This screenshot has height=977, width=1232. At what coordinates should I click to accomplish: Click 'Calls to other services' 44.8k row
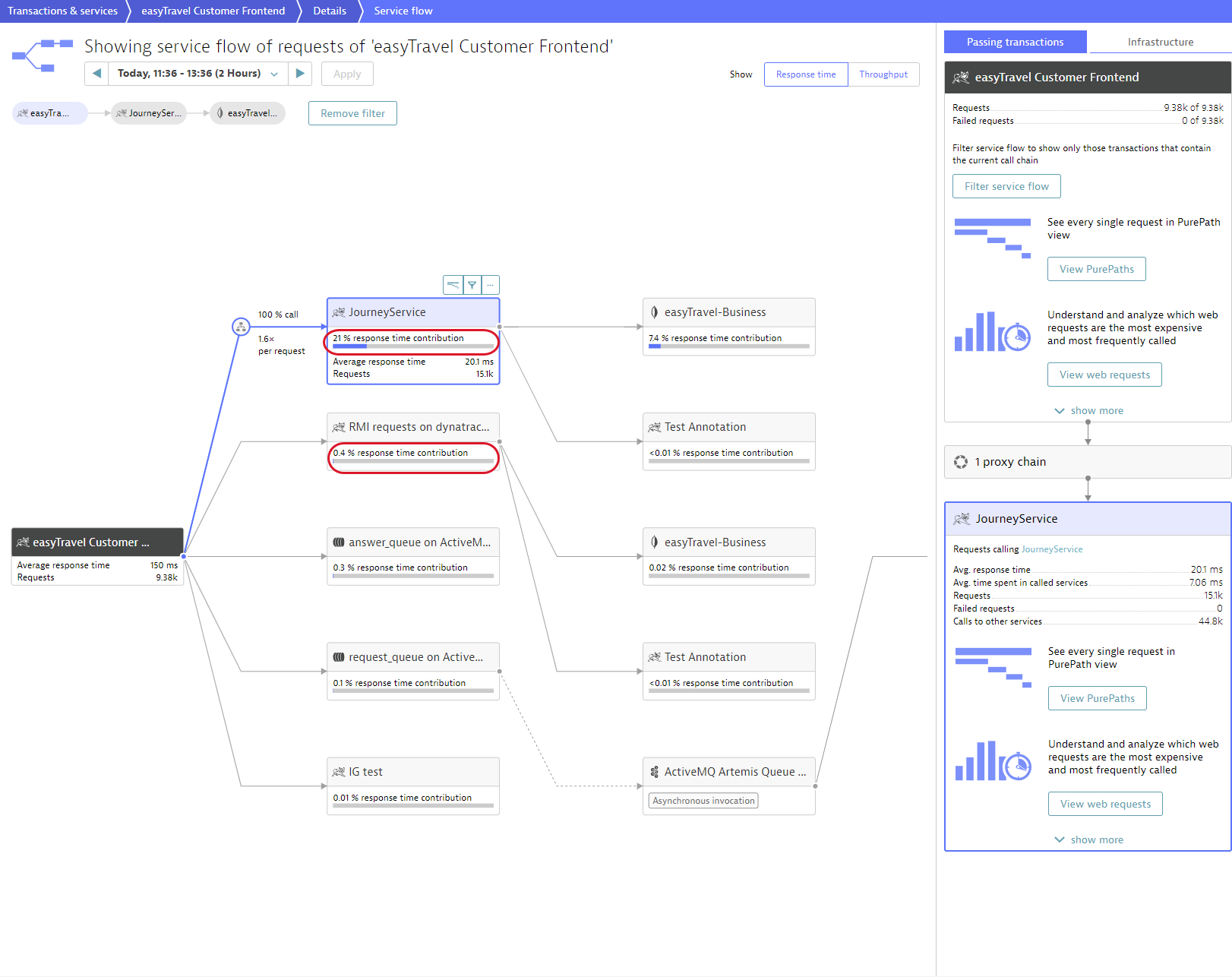coord(1088,621)
